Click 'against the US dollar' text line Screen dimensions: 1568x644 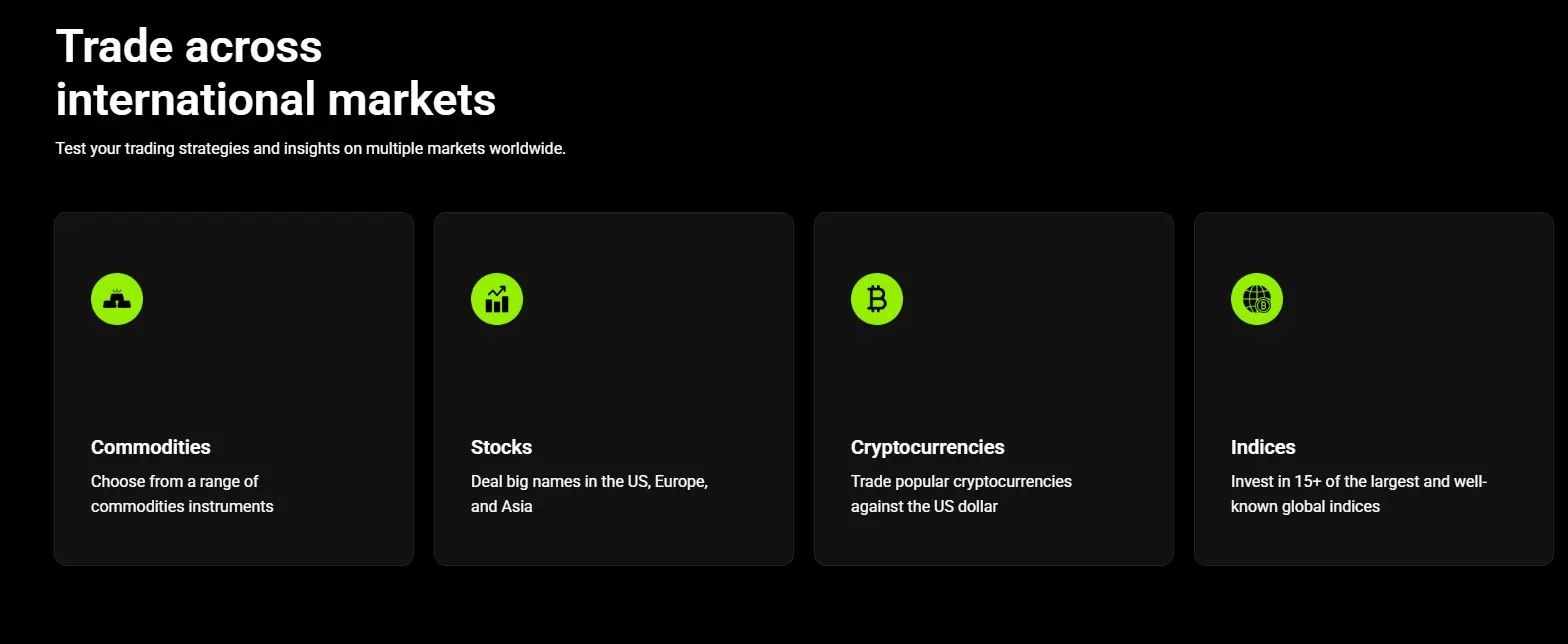[x=924, y=506]
